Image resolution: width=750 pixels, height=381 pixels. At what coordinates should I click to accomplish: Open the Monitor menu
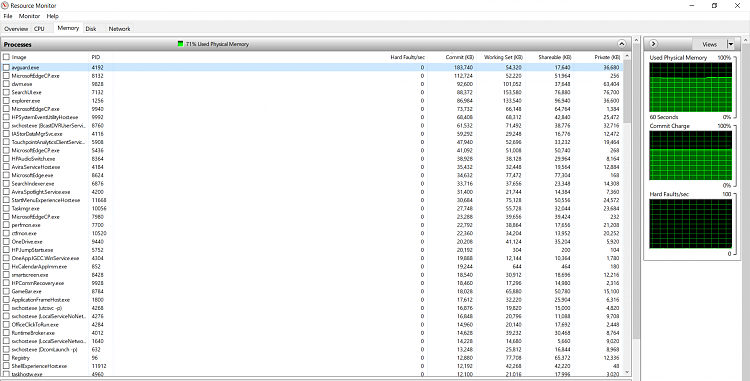click(x=29, y=16)
